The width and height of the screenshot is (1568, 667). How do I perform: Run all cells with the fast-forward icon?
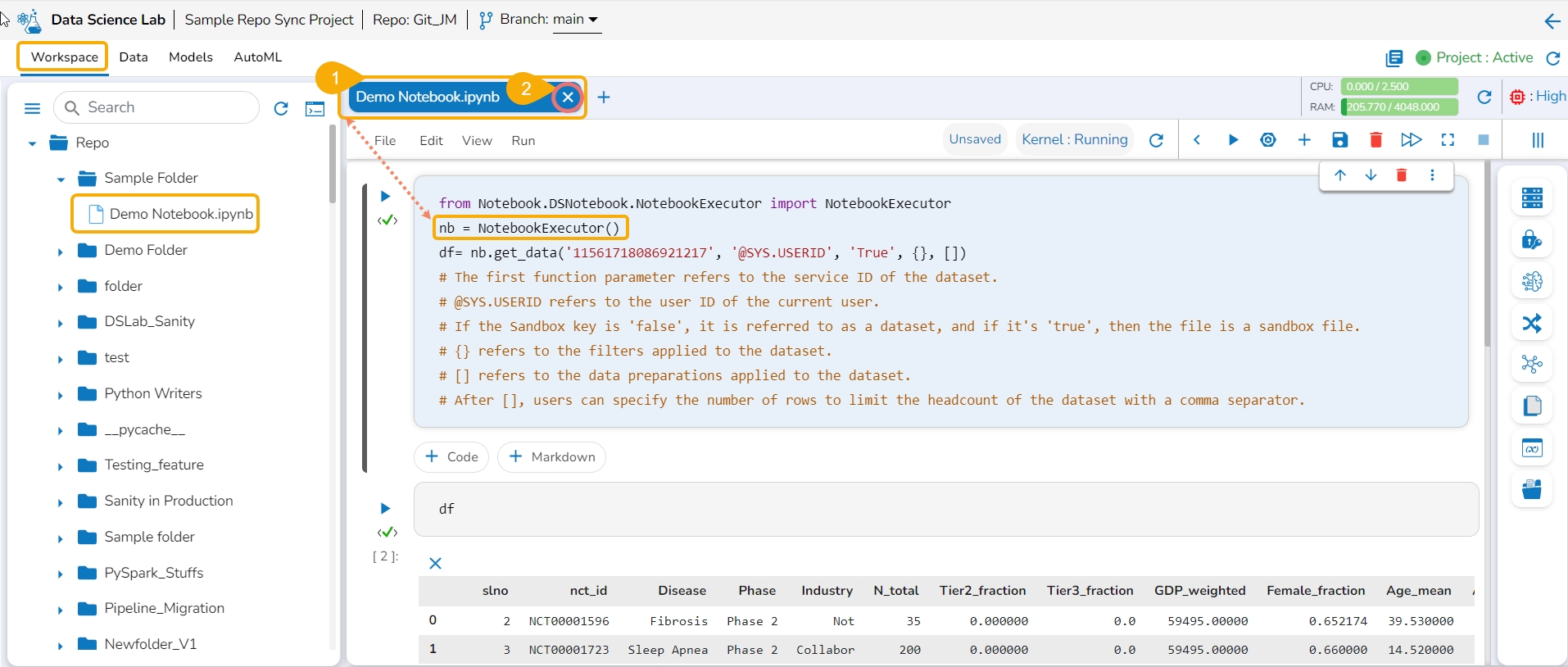[x=1411, y=140]
